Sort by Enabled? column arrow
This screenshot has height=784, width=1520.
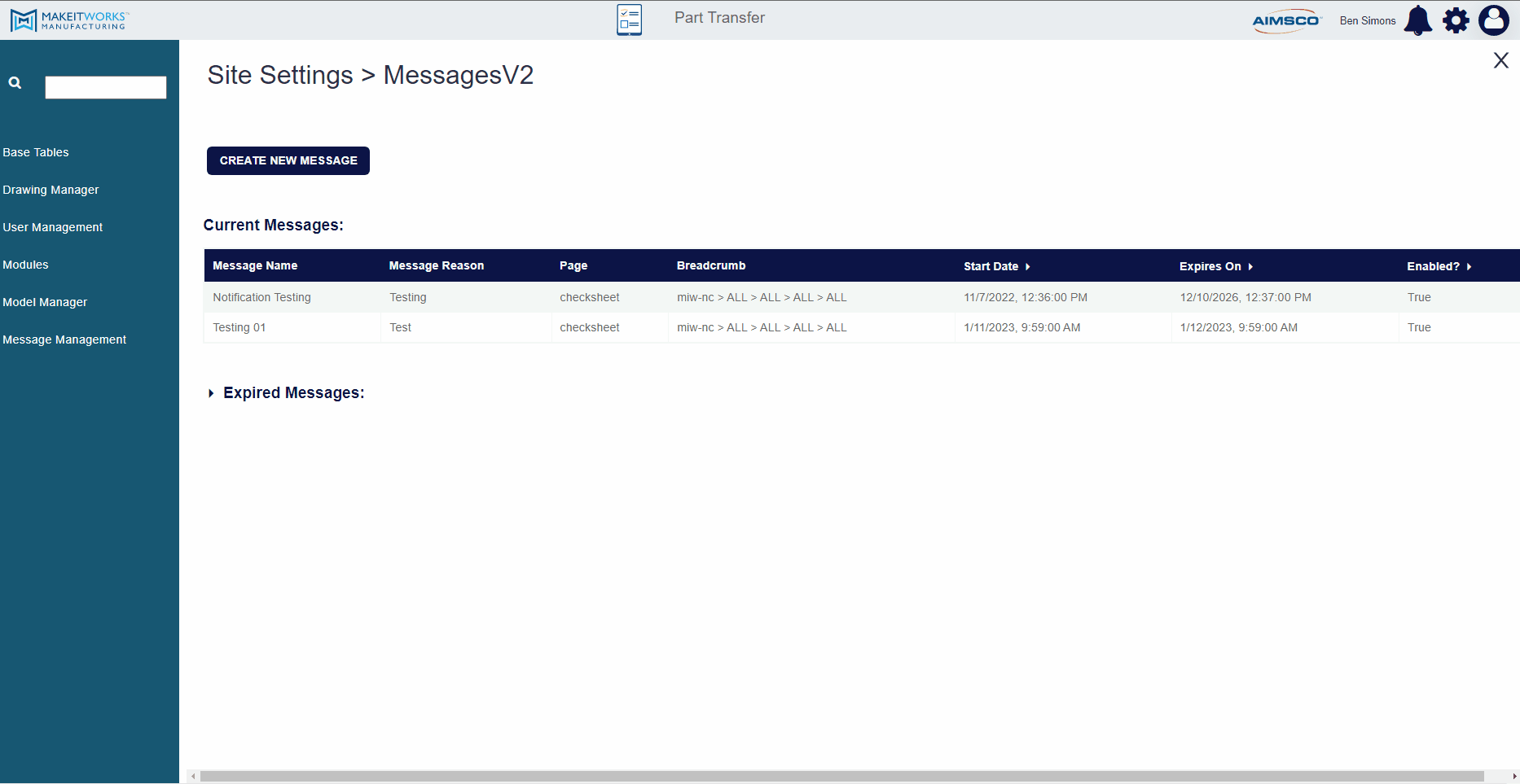click(1469, 267)
